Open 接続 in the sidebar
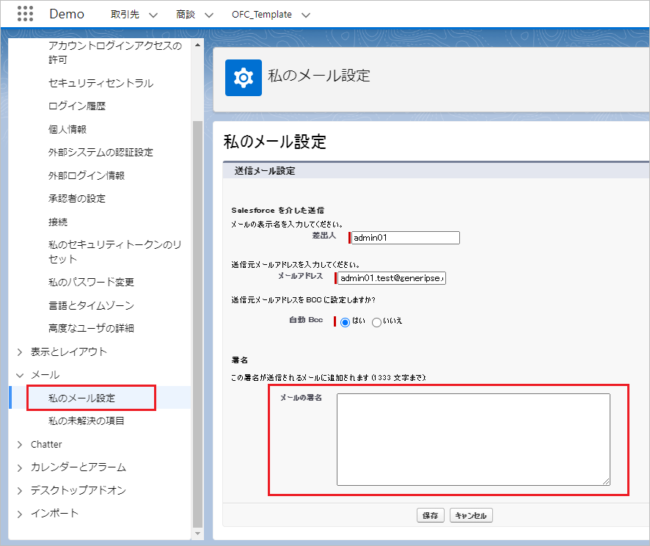This screenshot has width=650, height=546. tap(58, 222)
